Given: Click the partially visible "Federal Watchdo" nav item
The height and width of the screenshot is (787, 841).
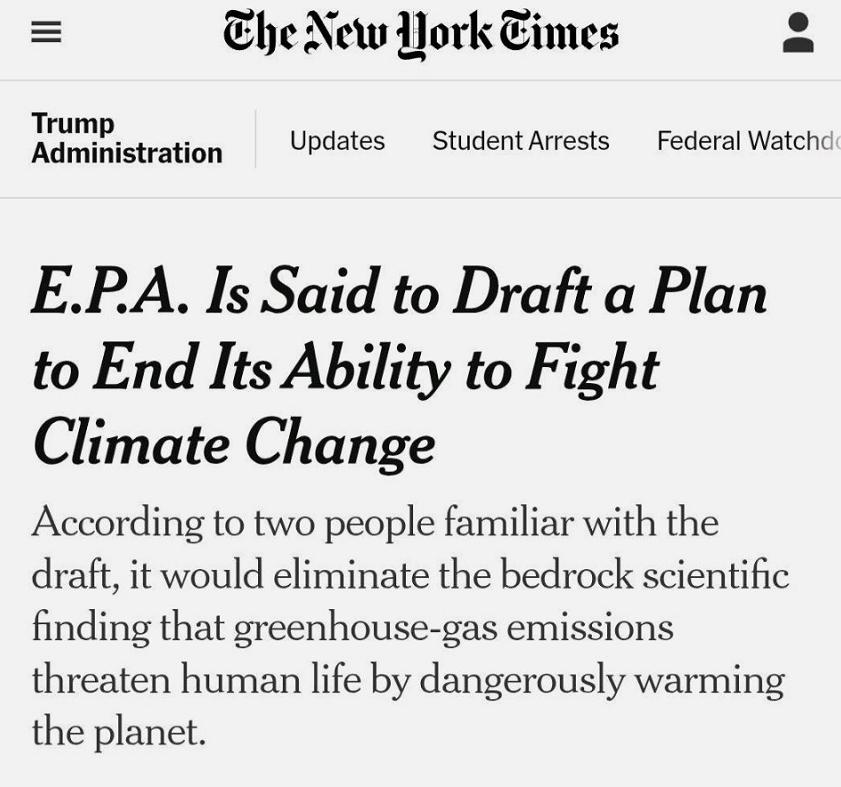Looking at the screenshot, I should pos(749,141).
